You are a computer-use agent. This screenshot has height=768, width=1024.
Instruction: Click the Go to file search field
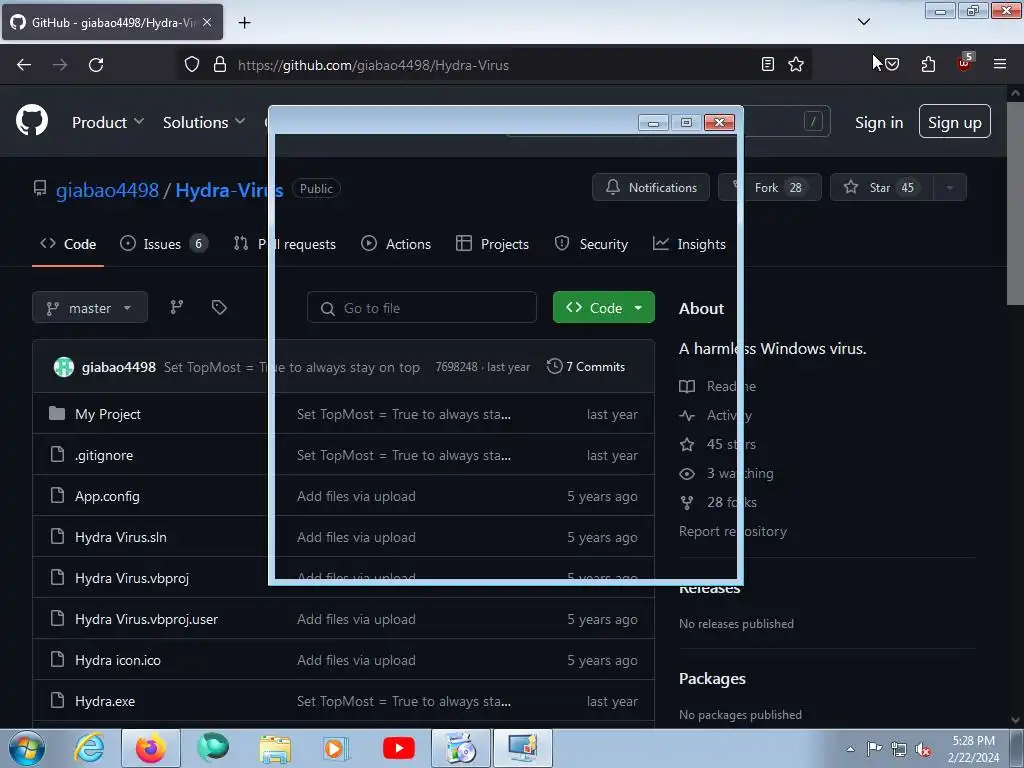tap(422, 308)
